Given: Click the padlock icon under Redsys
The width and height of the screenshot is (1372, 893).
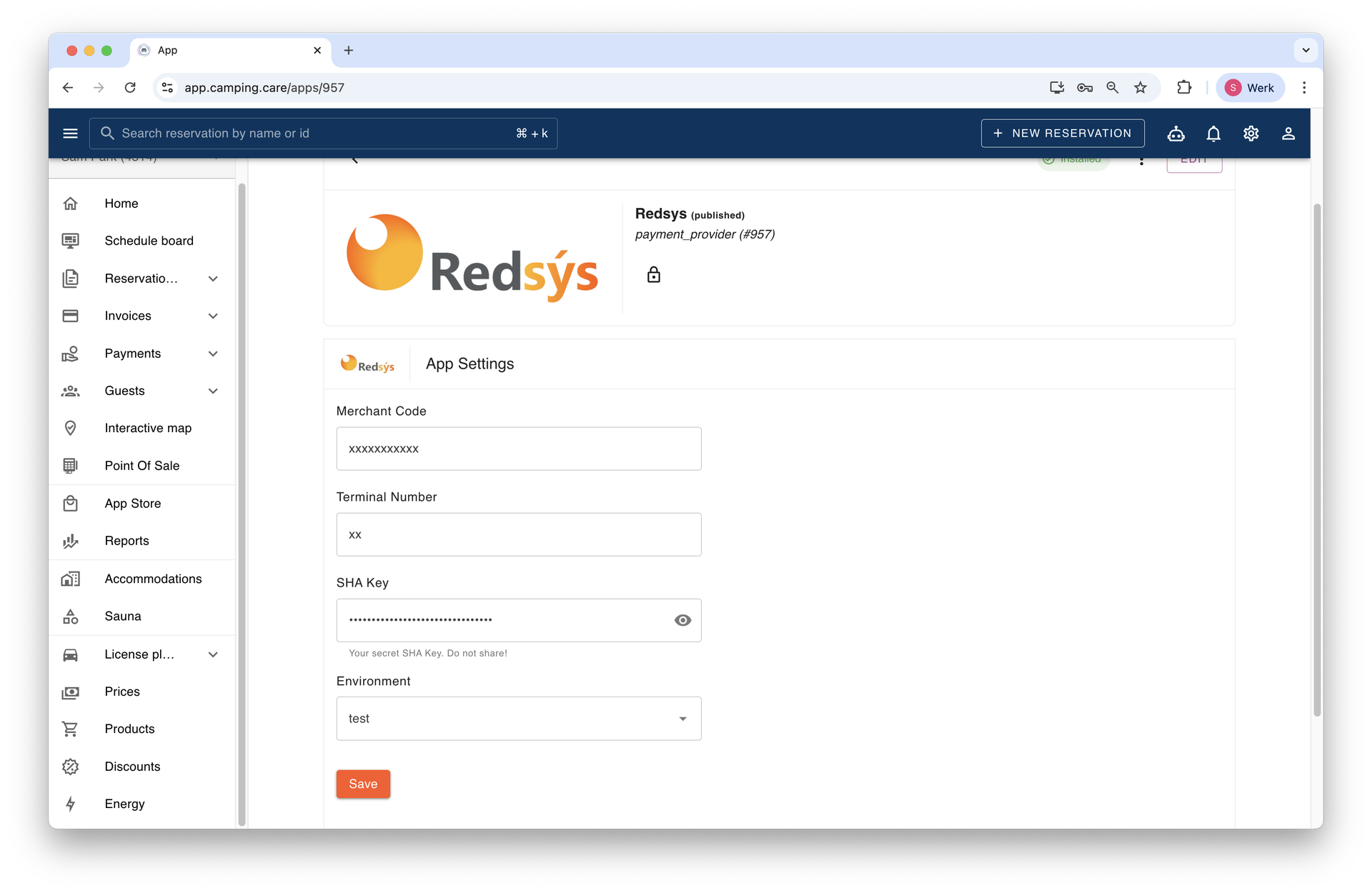Looking at the screenshot, I should coord(653,275).
